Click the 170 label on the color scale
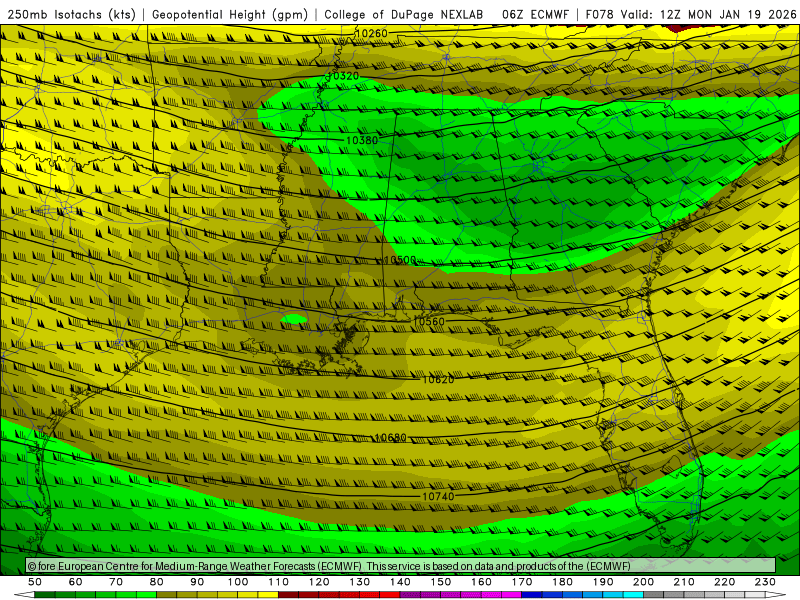Viewport: 800px width, 600px height. (522, 582)
